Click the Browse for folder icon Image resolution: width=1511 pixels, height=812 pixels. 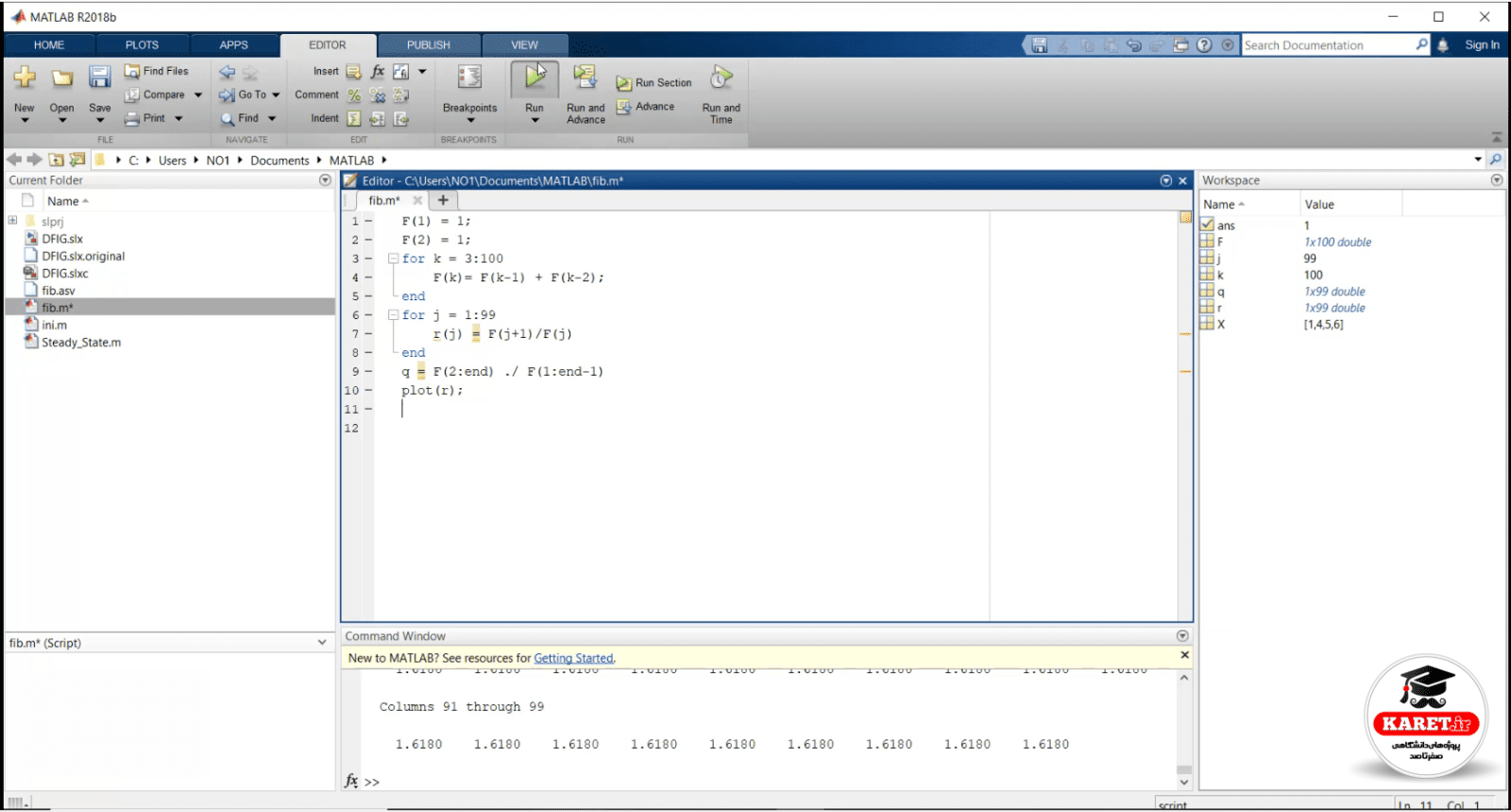77,160
